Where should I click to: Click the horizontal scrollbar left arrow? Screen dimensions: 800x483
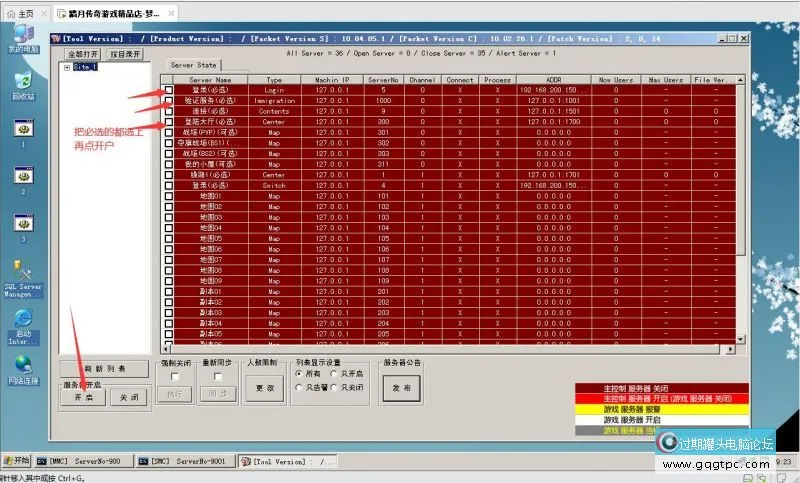[165, 349]
